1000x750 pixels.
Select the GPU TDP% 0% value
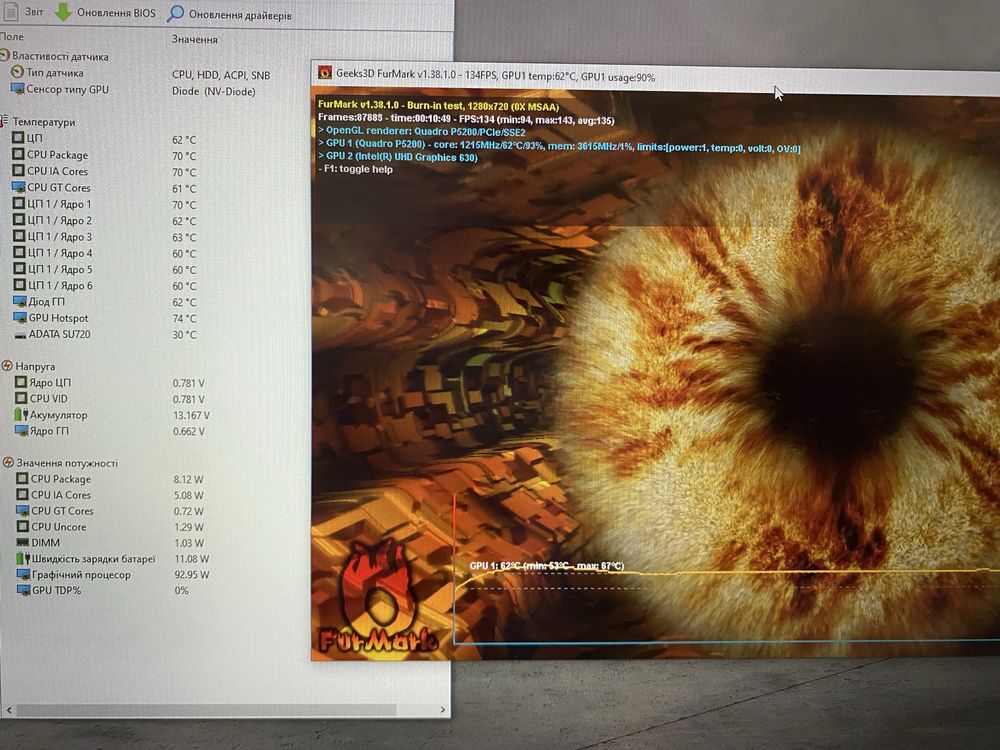pos(182,591)
